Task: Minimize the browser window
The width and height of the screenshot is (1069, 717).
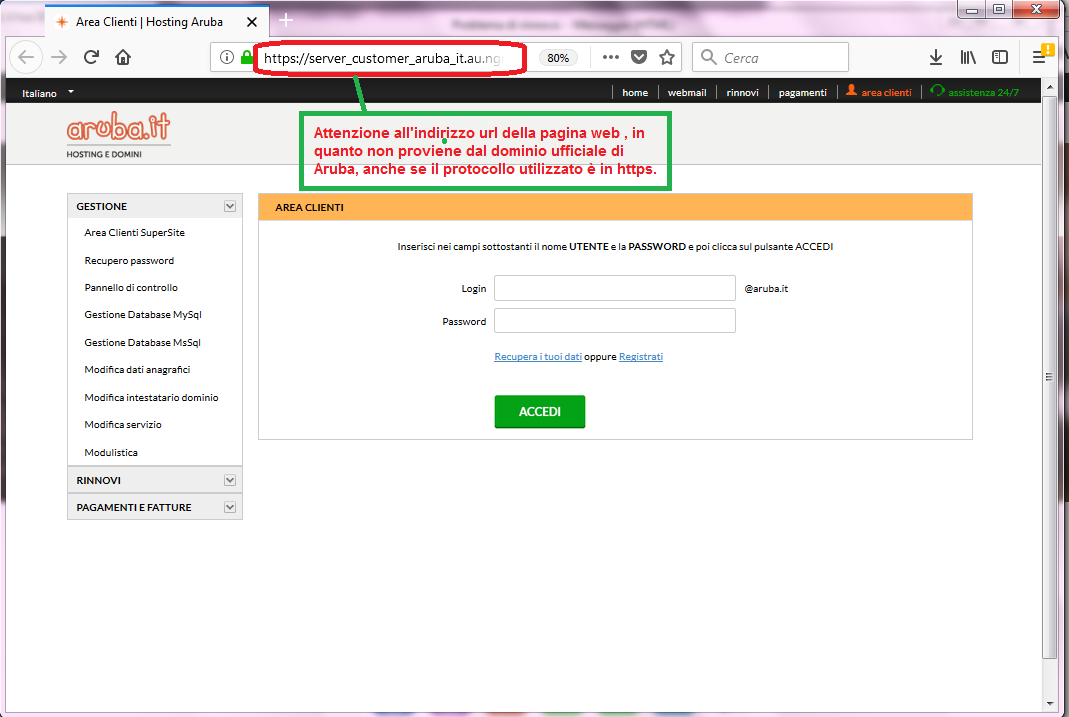Action: [x=972, y=10]
